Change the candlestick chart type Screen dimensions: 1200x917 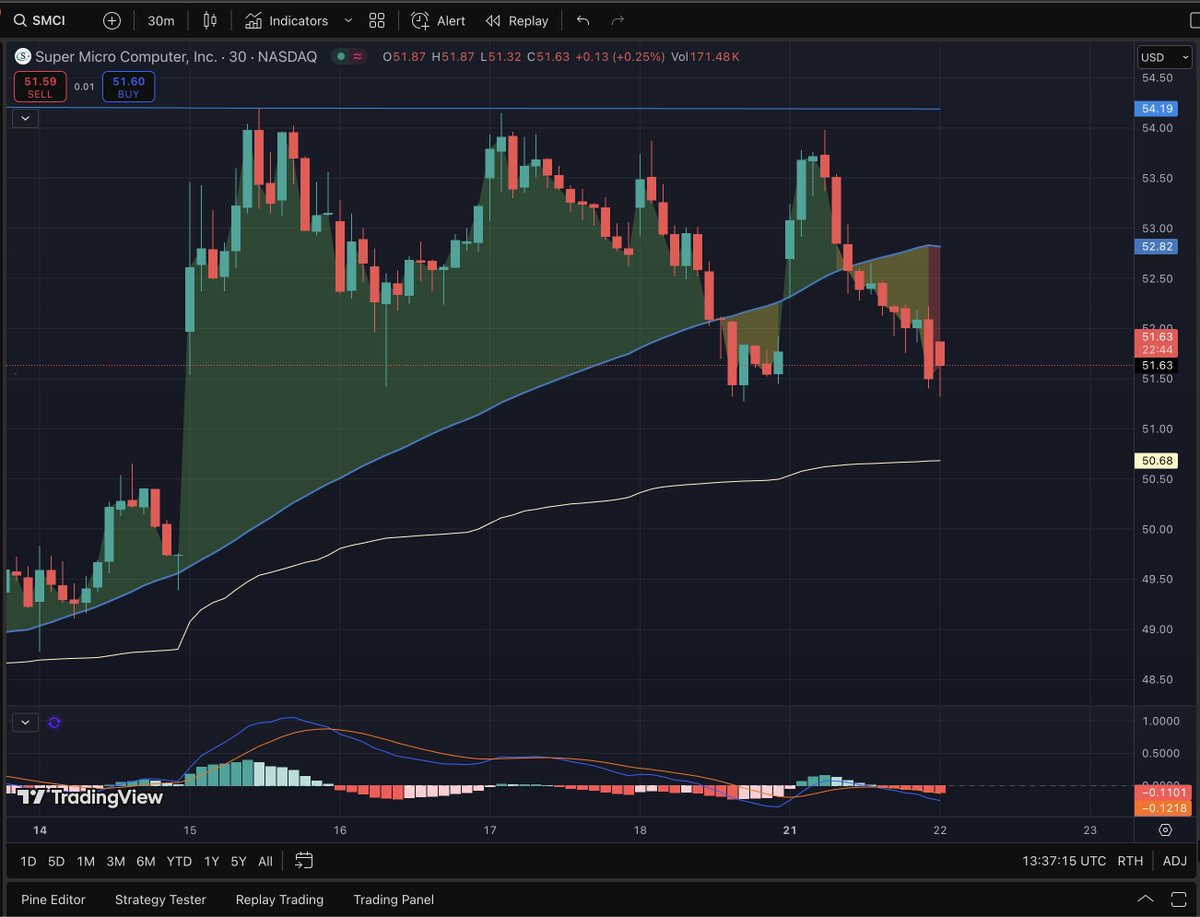click(209, 20)
